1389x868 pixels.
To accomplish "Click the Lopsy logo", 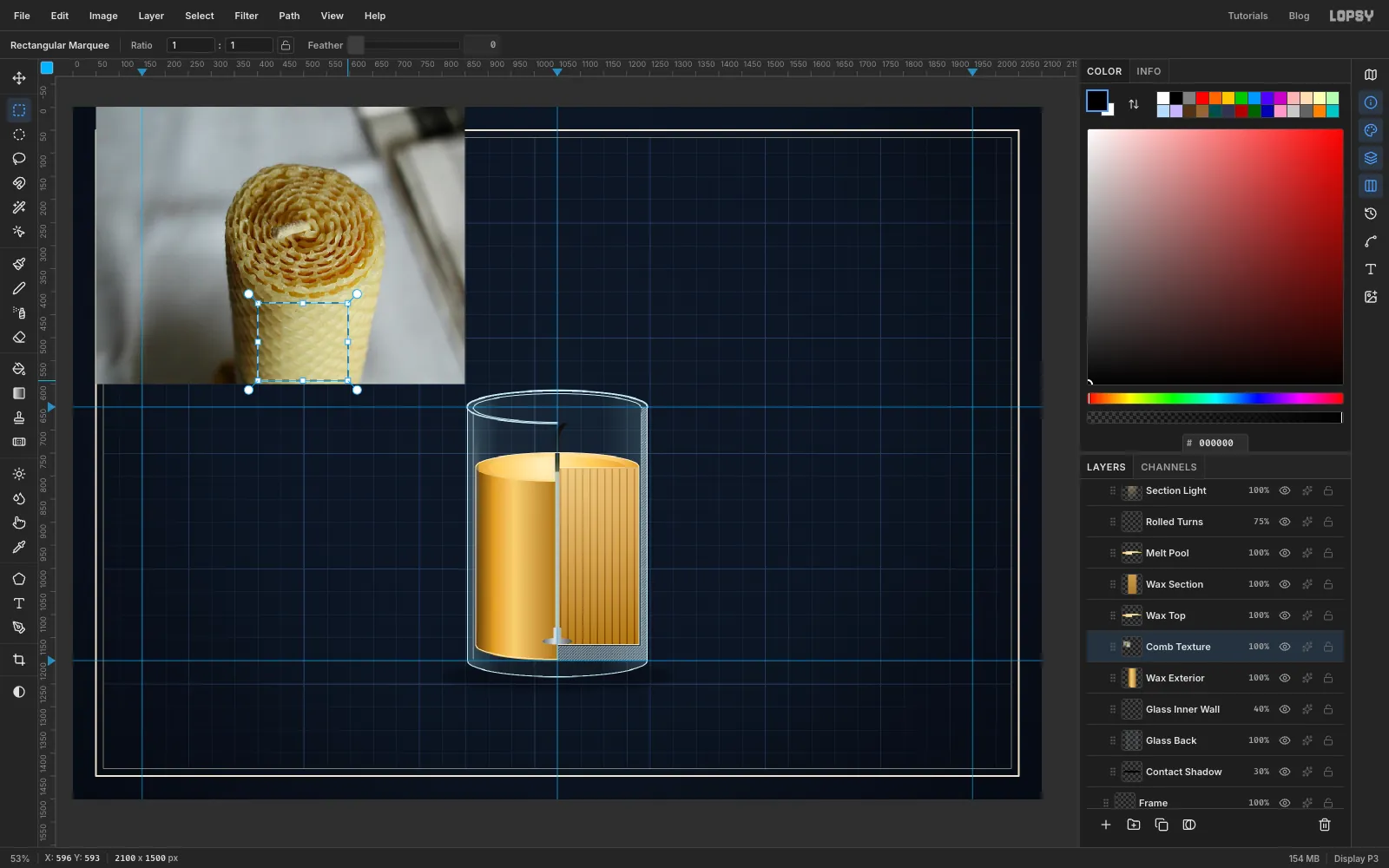I will [1352, 16].
